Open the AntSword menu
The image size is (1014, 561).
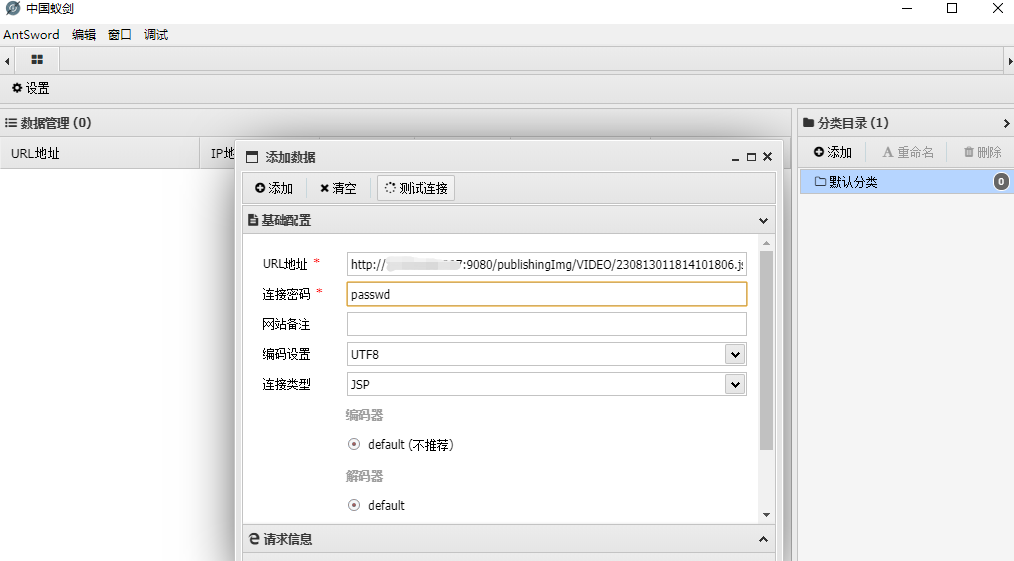pyautogui.click(x=31, y=34)
